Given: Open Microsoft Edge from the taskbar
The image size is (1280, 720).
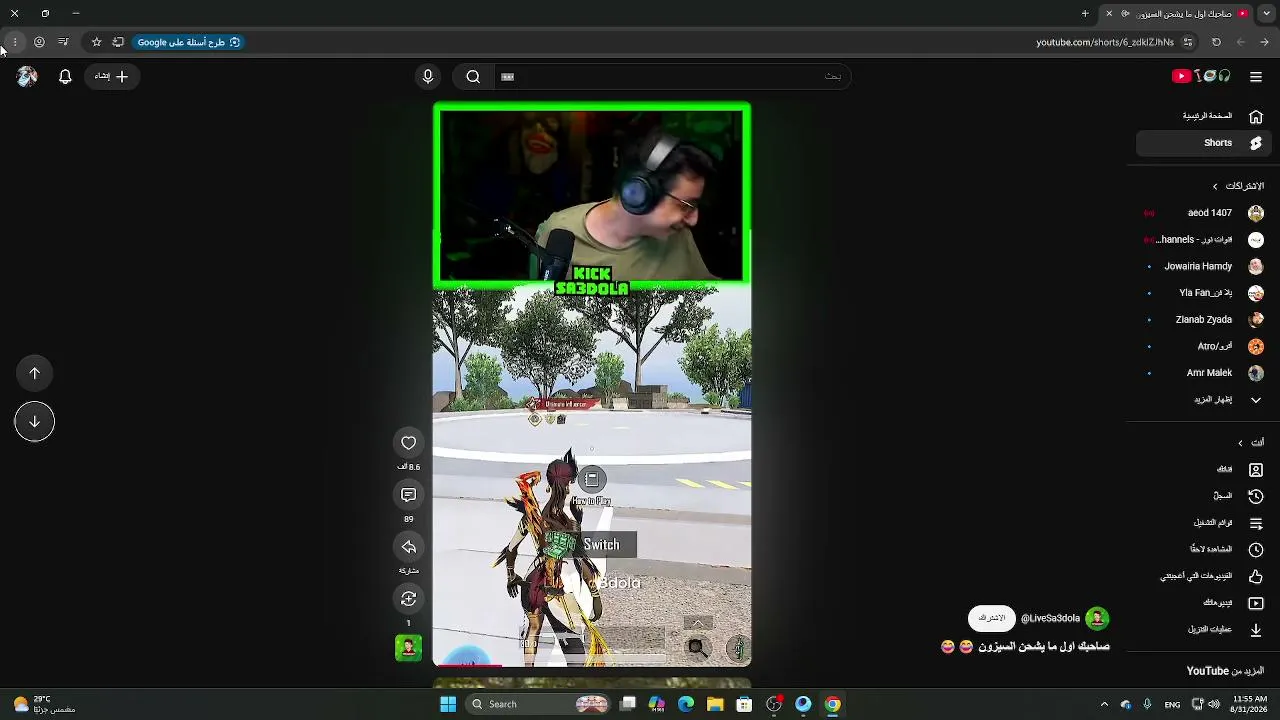Looking at the screenshot, I should 686,704.
